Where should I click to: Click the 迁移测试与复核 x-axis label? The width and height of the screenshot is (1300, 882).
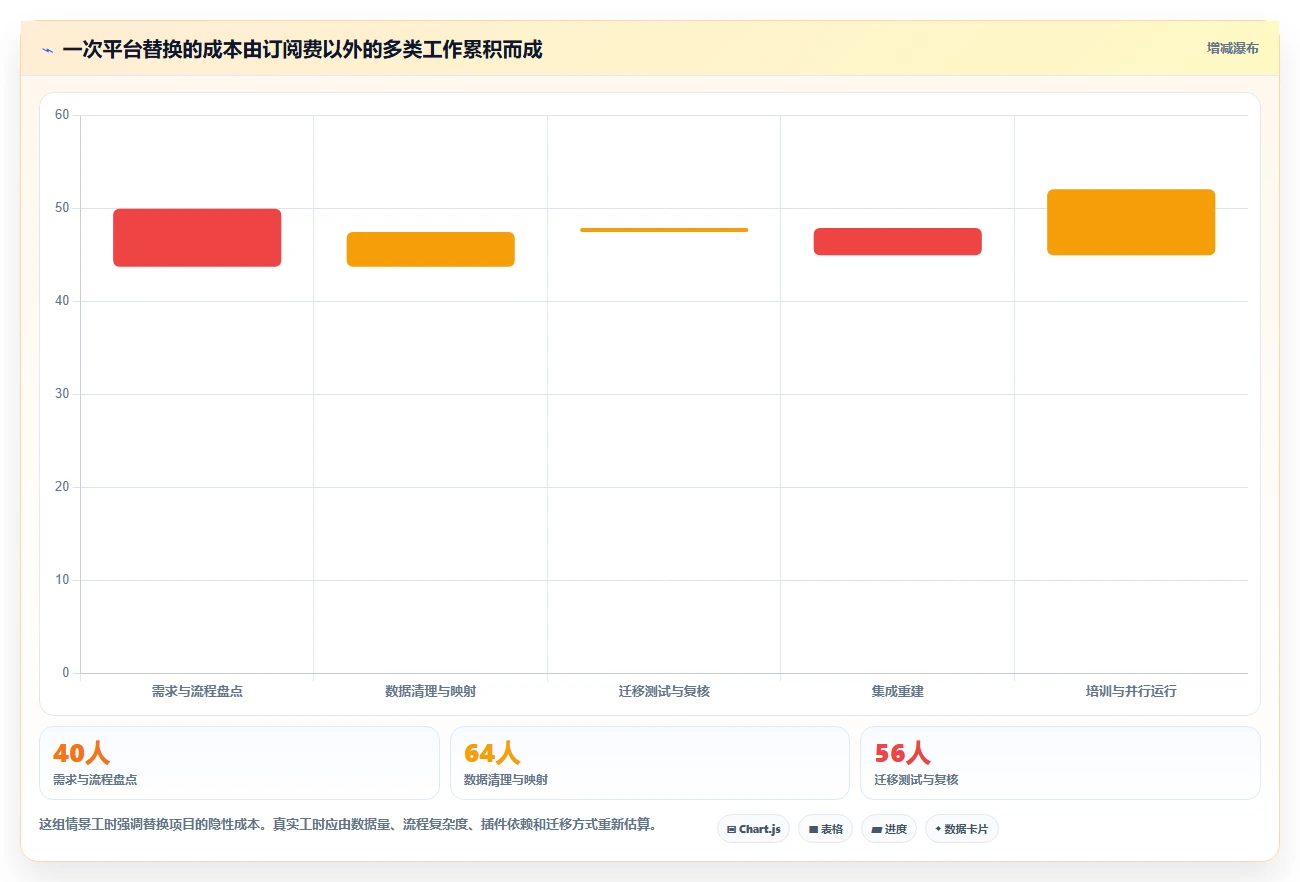click(664, 691)
